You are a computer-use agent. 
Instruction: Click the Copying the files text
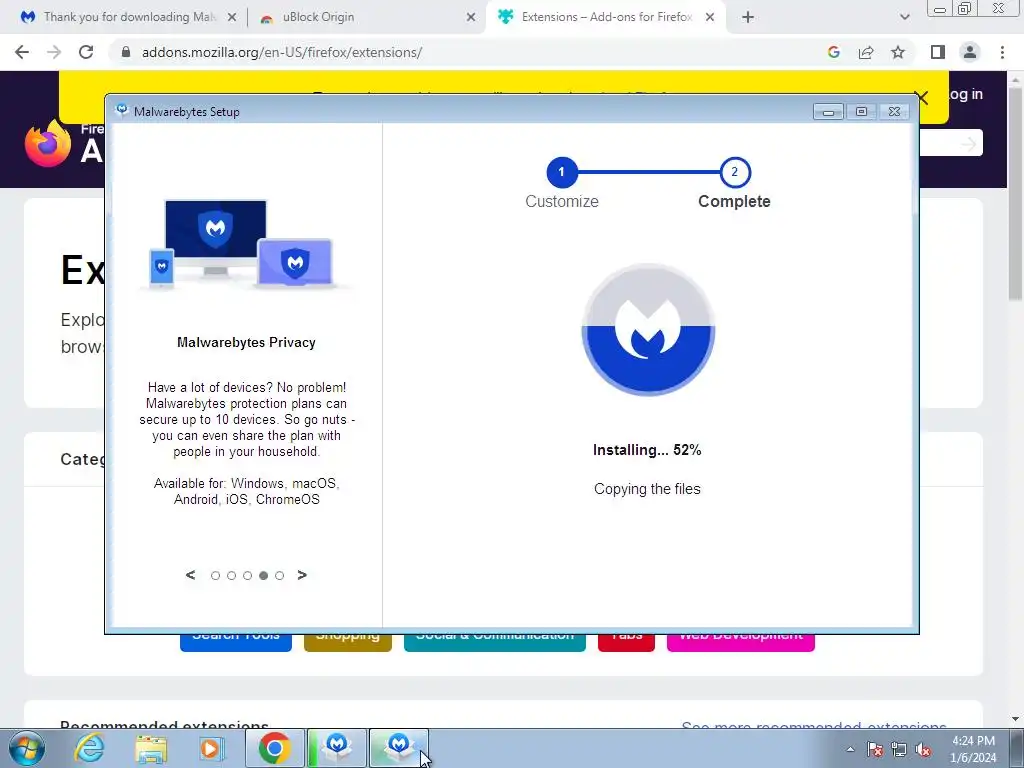(x=647, y=489)
